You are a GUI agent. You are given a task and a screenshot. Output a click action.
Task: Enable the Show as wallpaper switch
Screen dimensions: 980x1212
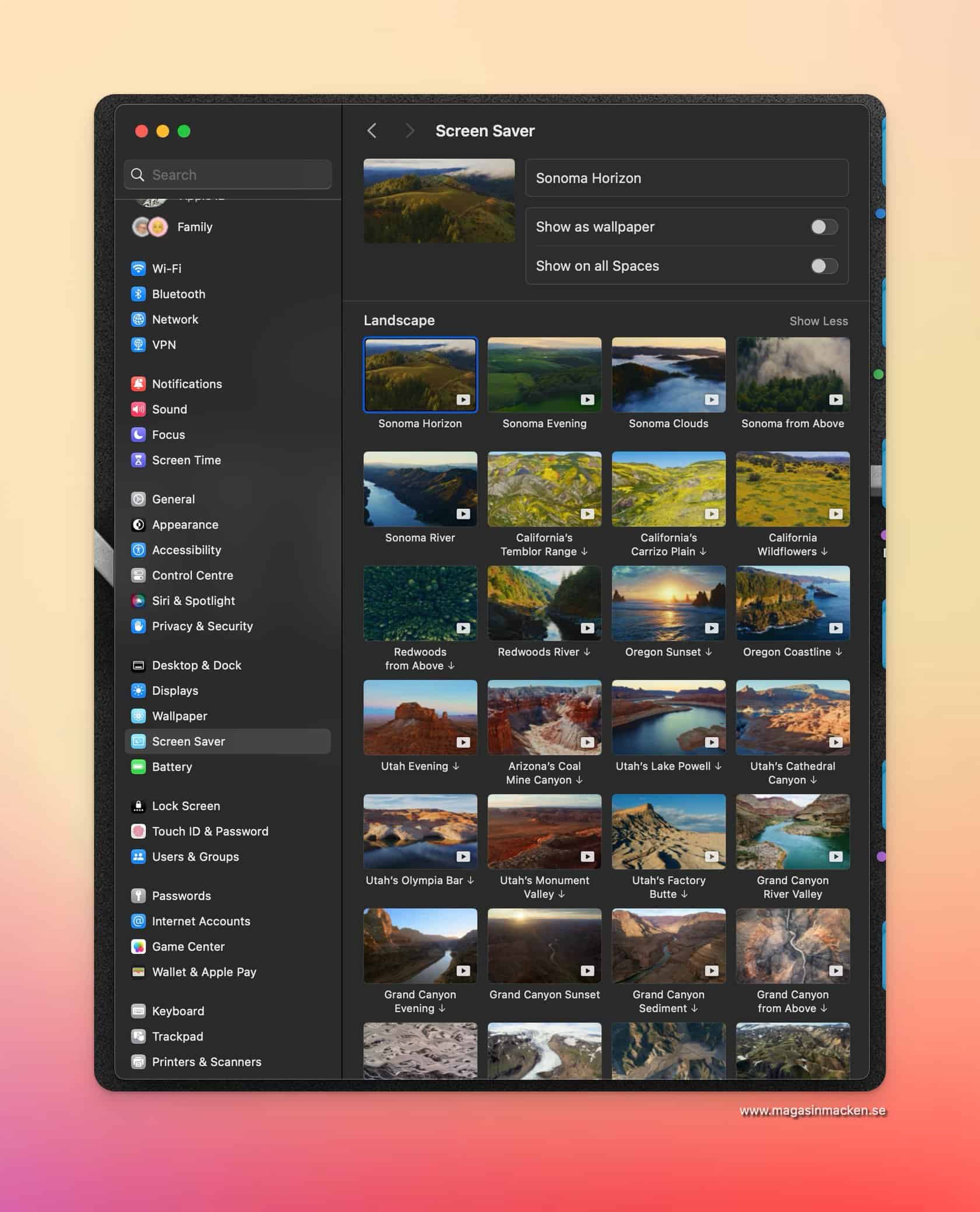pos(824,227)
